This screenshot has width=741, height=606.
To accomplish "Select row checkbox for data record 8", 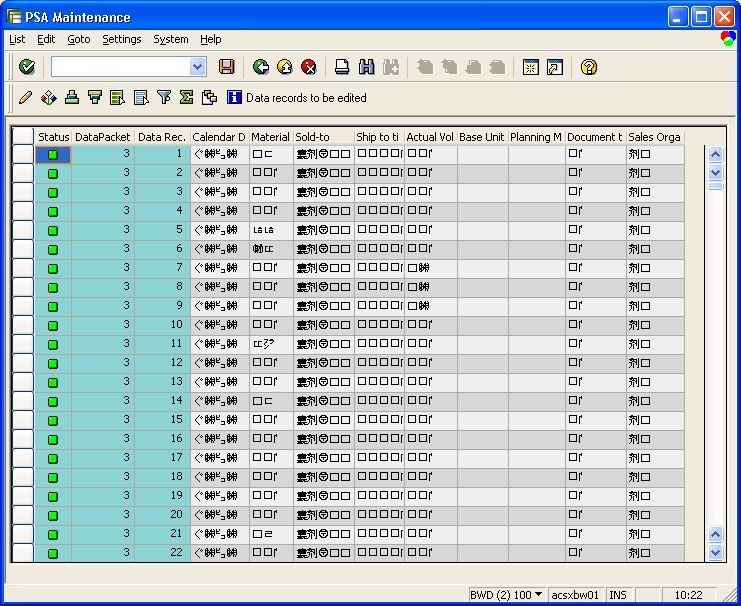I will 23,287.
